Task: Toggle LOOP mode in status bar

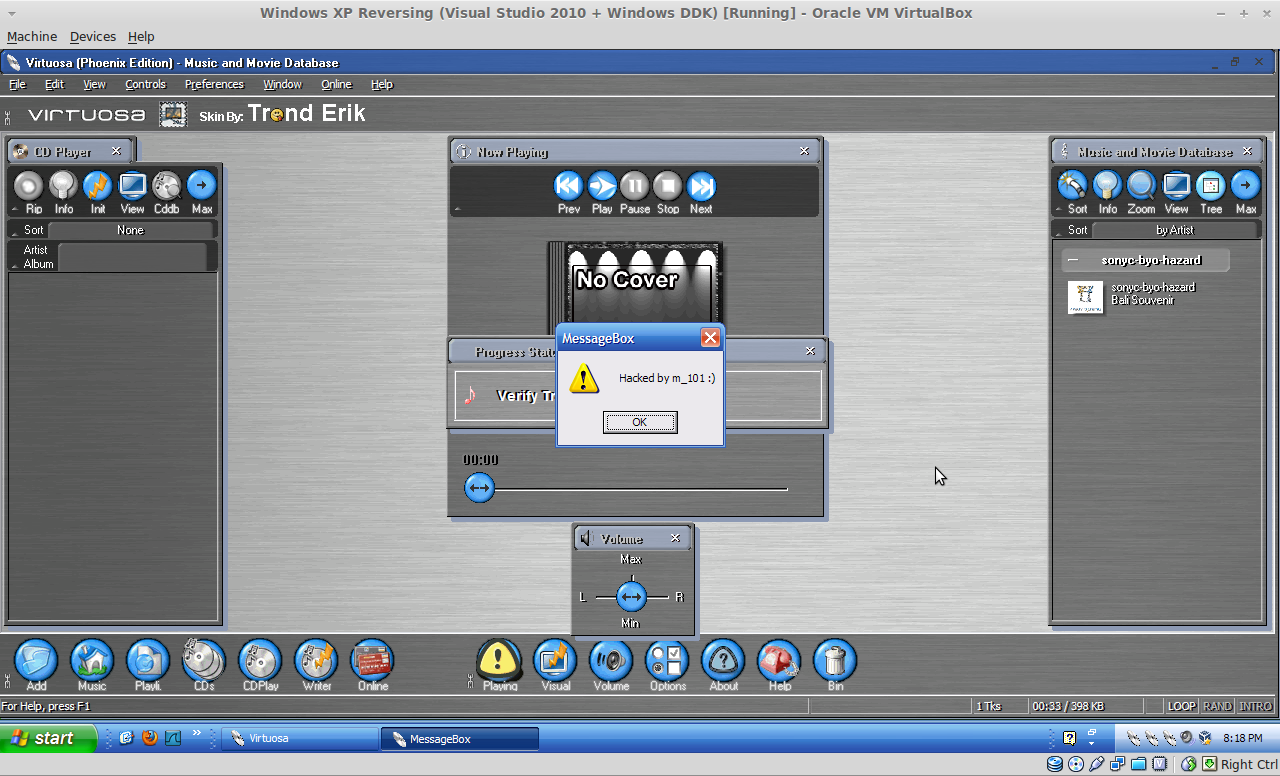Action: 1181,706
